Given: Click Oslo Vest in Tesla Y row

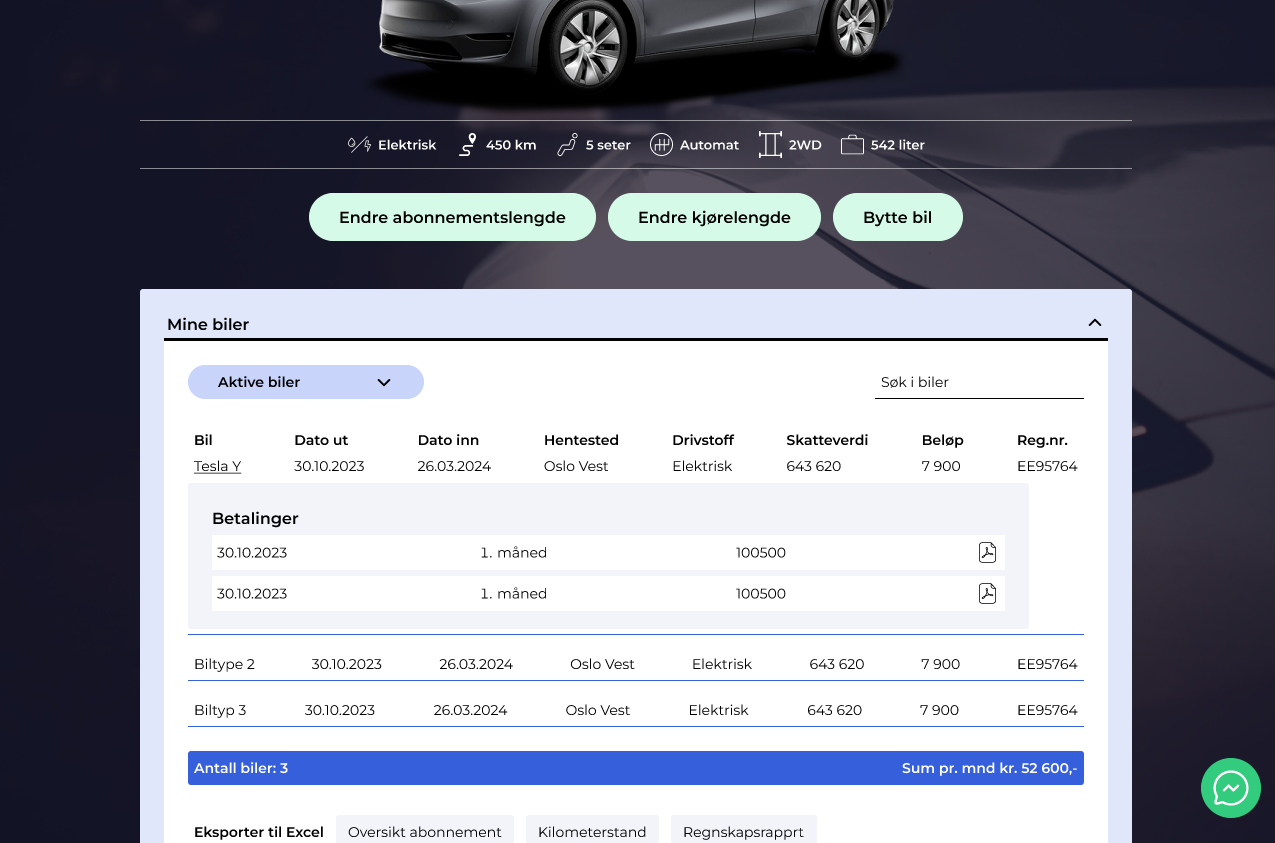Looking at the screenshot, I should [x=576, y=466].
